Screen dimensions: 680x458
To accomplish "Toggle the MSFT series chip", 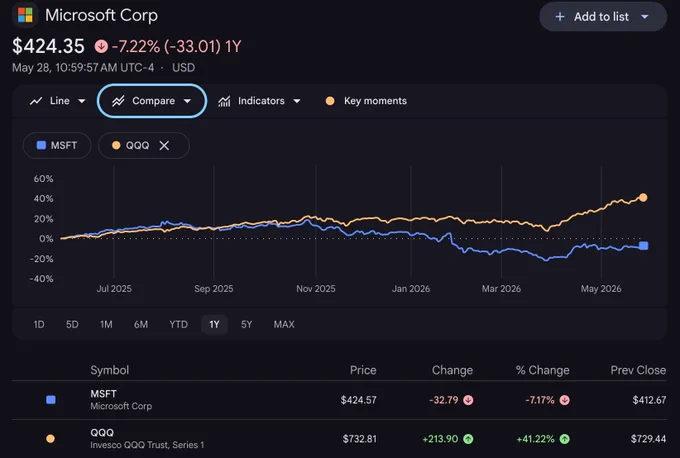I will [57, 145].
